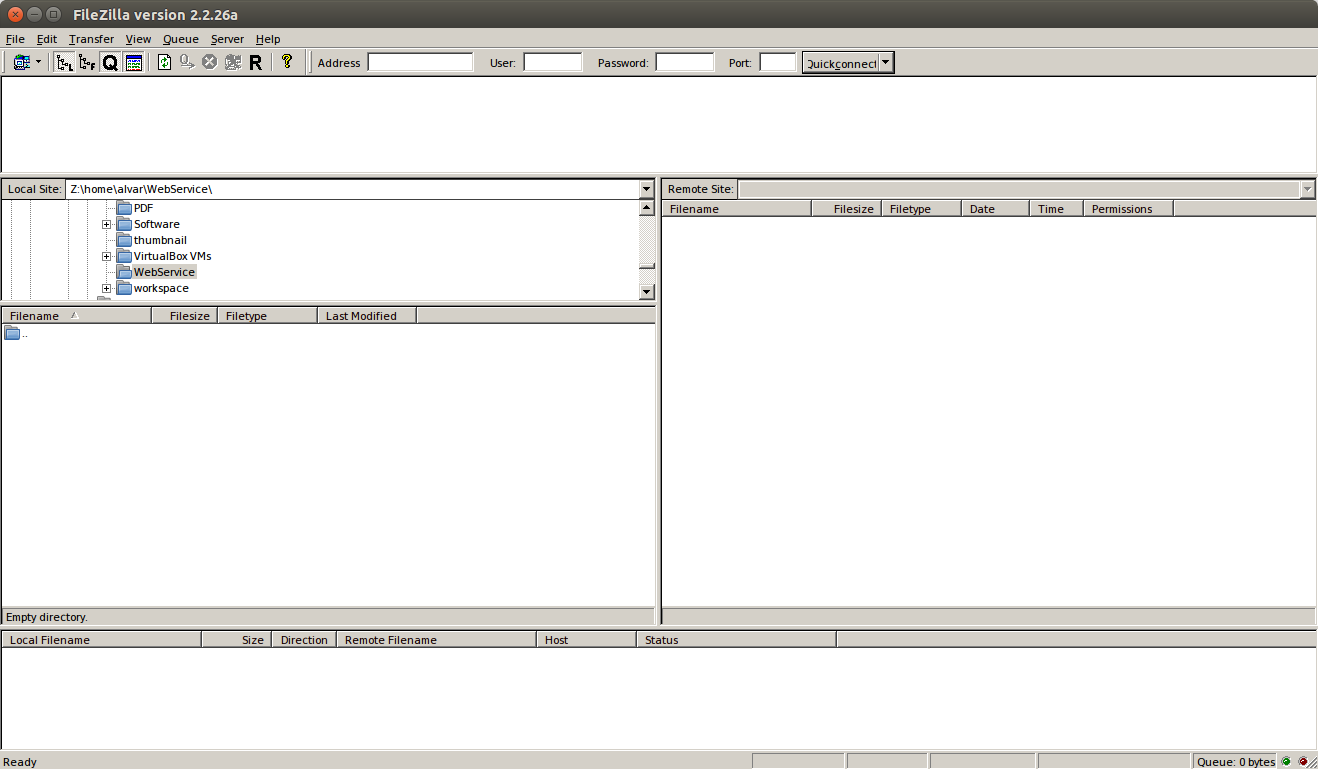The image size is (1318, 769).
Task: Sort local files by Last Modified
Action: pyautogui.click(x=361, y=316)
